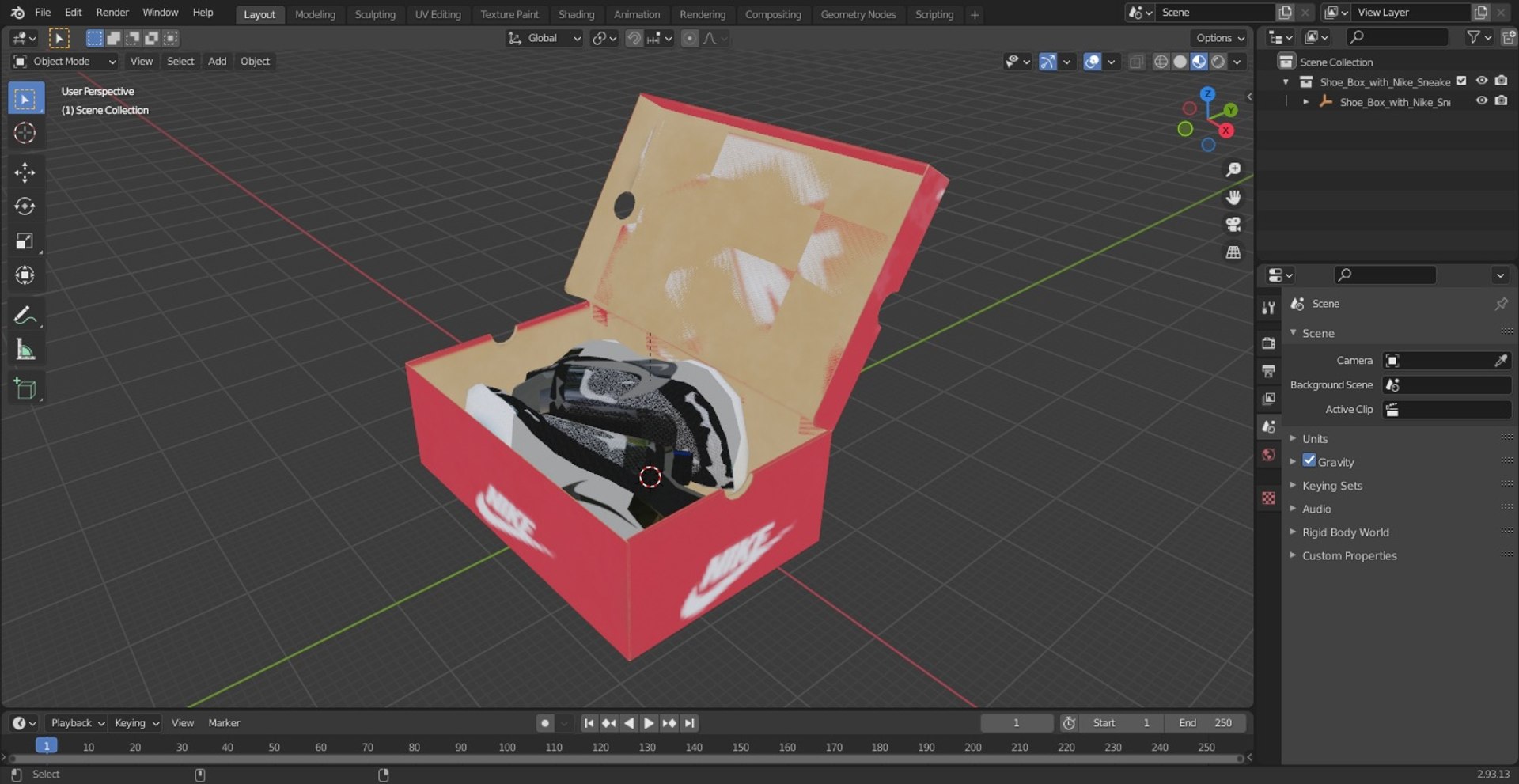Open the Keying popover
The image size is (1519, 784).
(136, 723)
